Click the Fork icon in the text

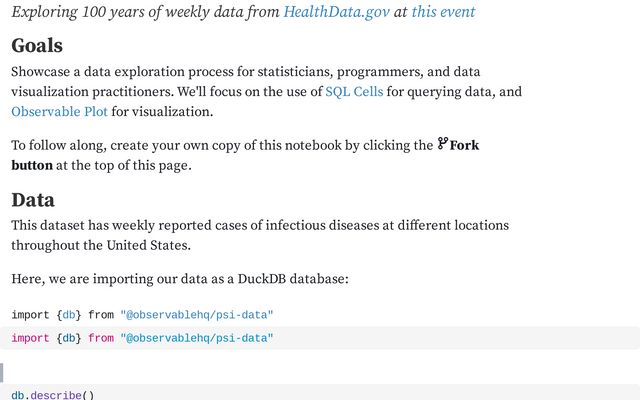443,145
